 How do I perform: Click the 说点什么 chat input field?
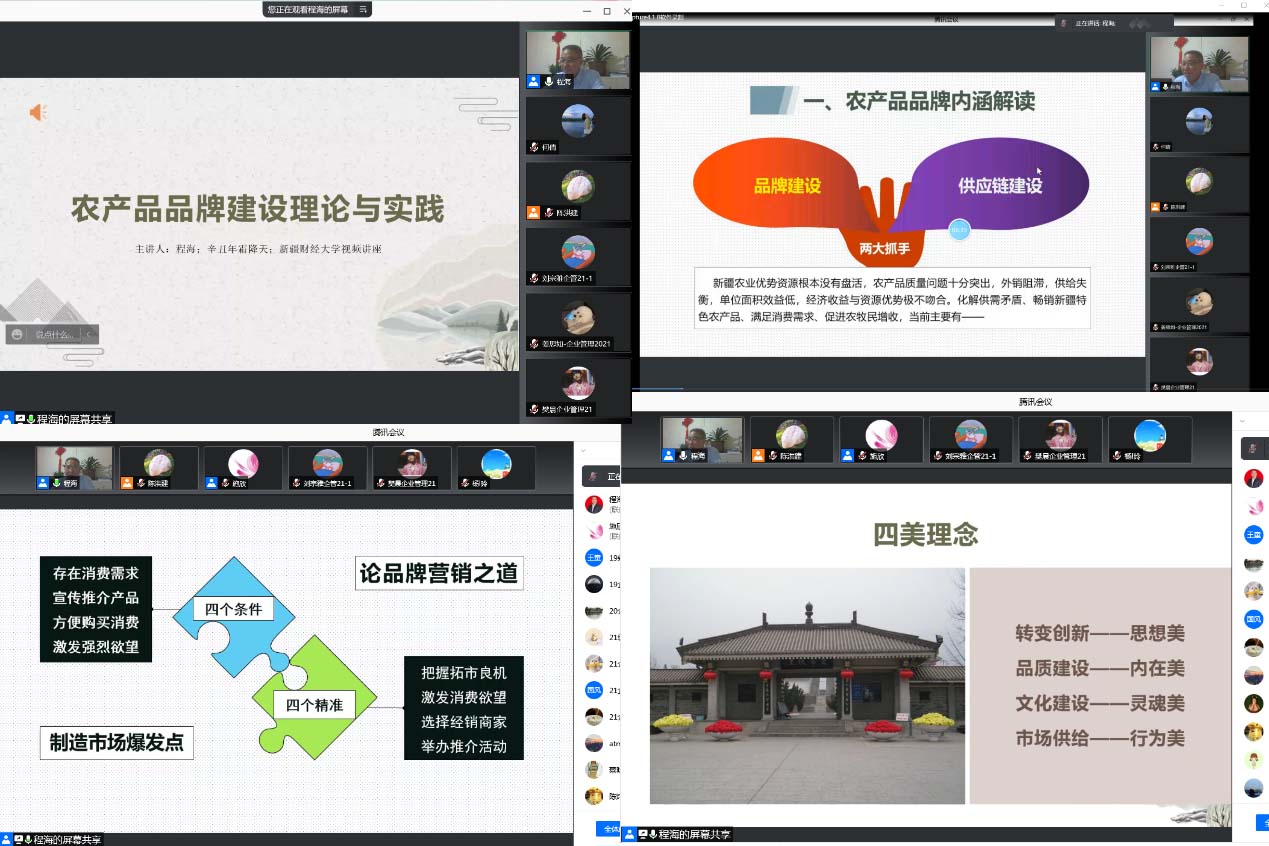tap(54, 334)
